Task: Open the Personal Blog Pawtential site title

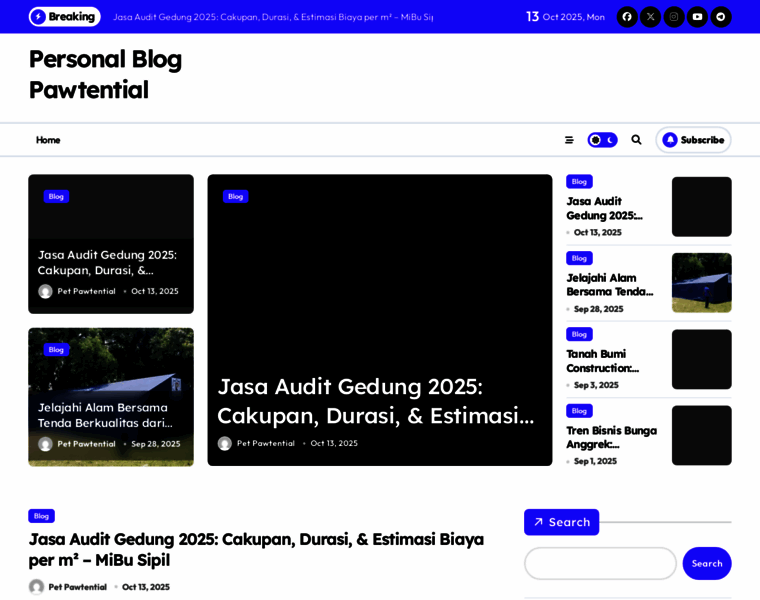Action: (105, 74)
